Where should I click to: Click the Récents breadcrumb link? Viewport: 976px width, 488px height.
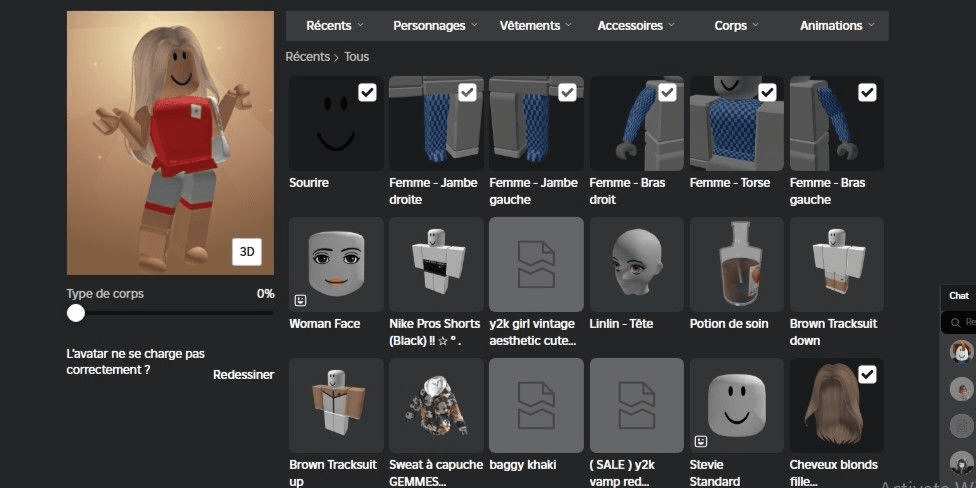coord(307,57)
